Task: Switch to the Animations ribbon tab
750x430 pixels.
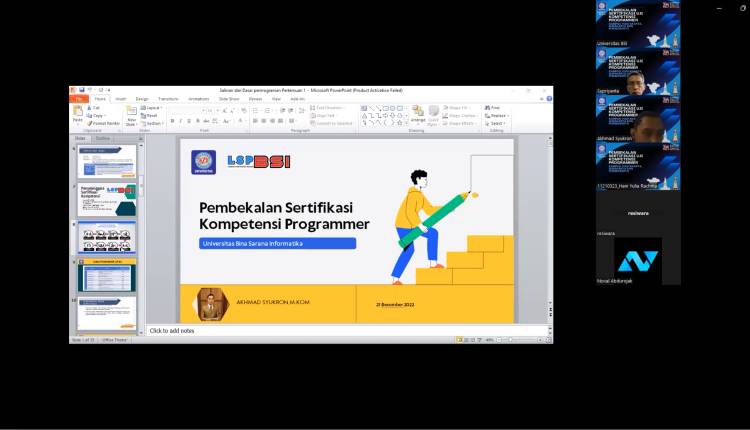Action: 199,99
